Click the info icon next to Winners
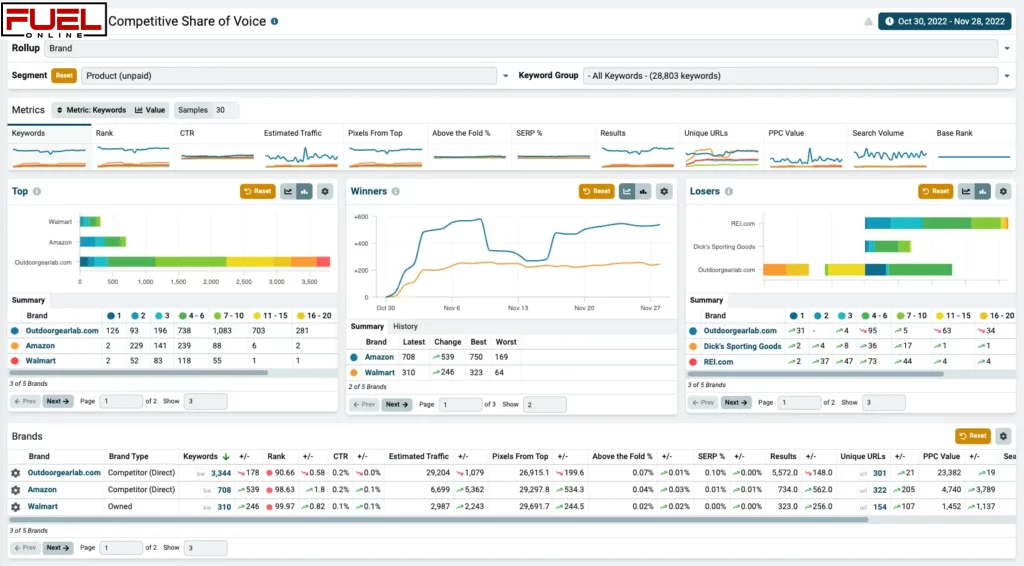Image resolution: width=1024 pixels, height=566 pixels. click(x=396, y=191)
